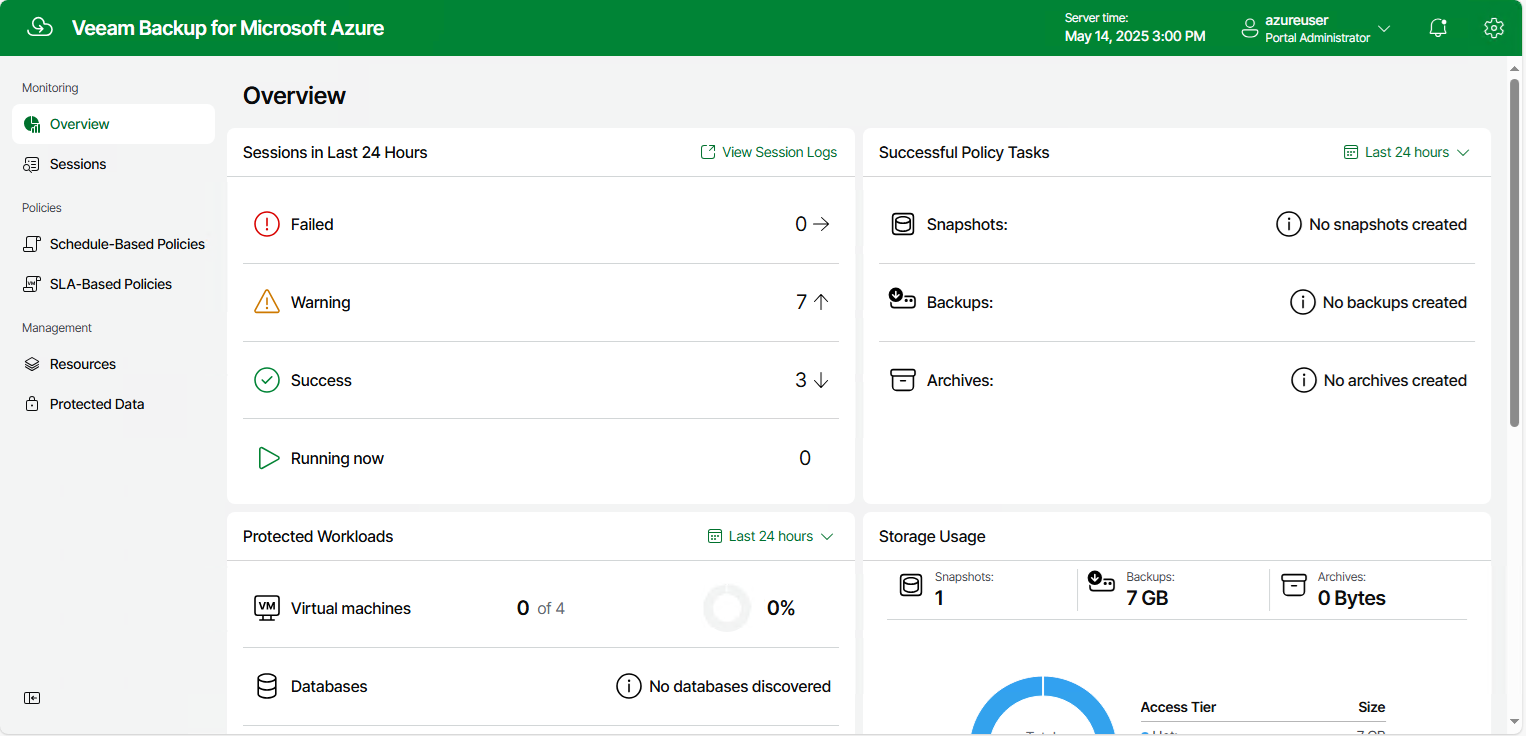Click the No databases discovered text
The width and height of the screenshot is (1526, 736).
tap(740, 686)
